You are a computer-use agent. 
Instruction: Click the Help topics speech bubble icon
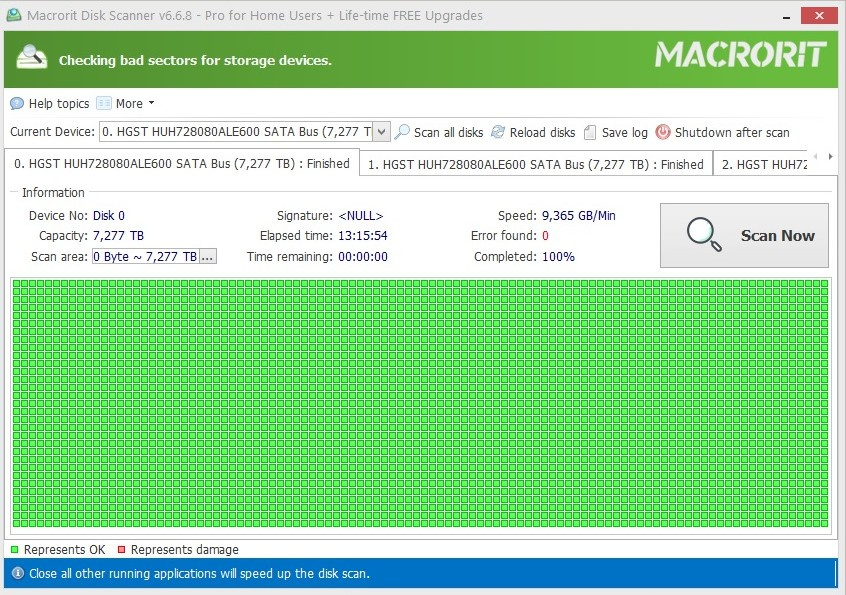tap(17, 103)
